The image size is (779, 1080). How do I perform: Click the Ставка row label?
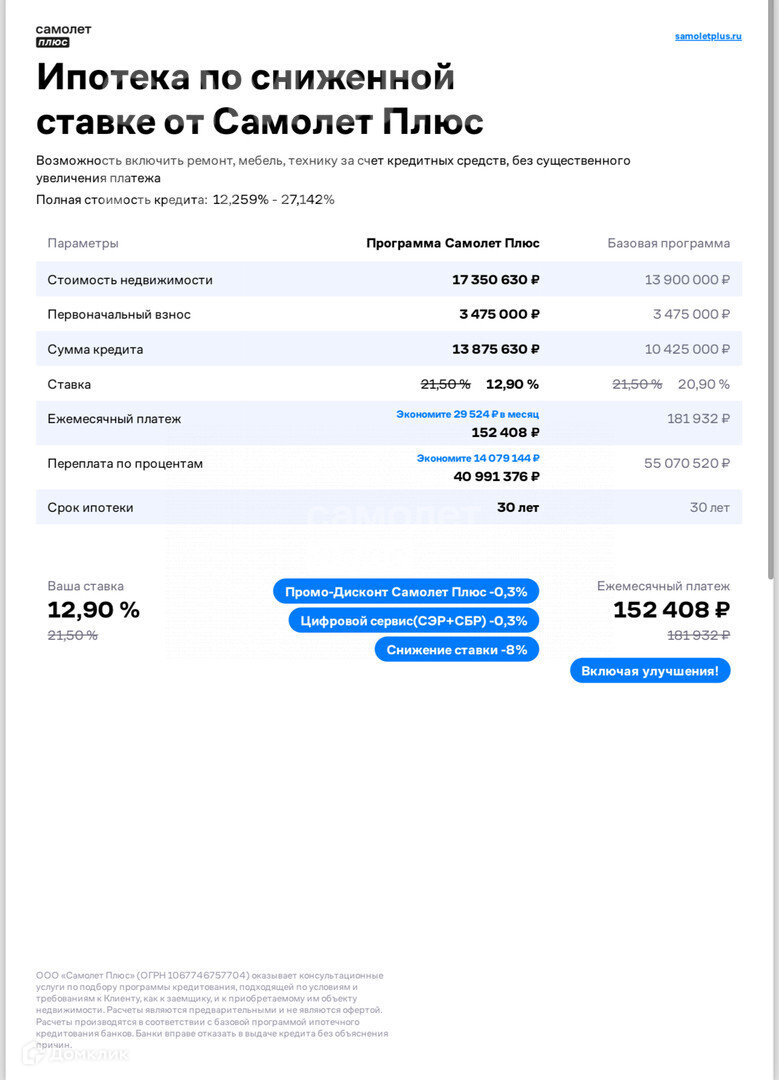(69, 384)
